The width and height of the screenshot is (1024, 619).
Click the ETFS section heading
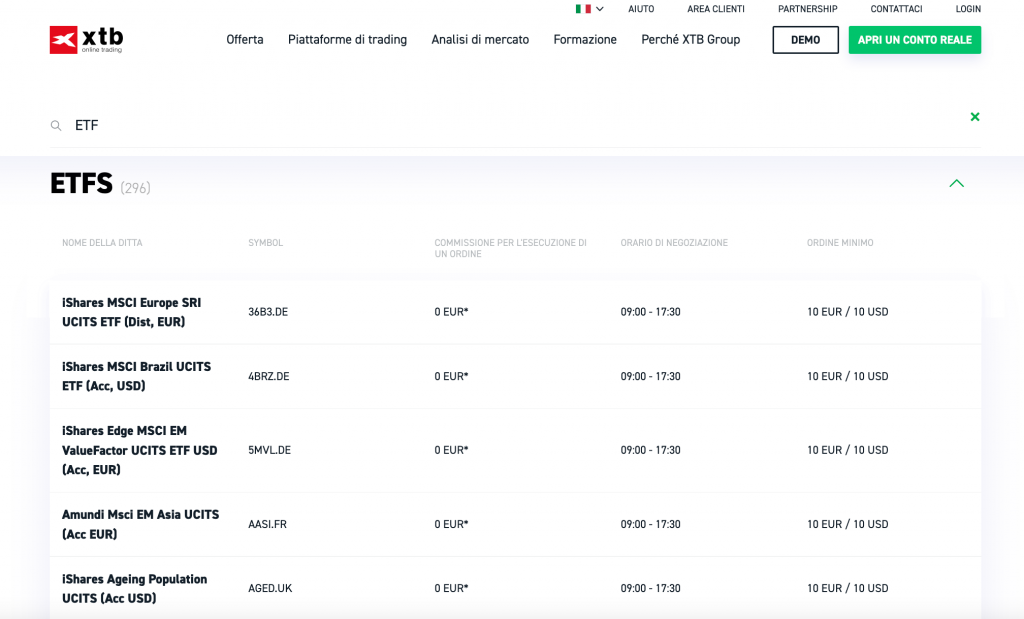tap(82, 183)
